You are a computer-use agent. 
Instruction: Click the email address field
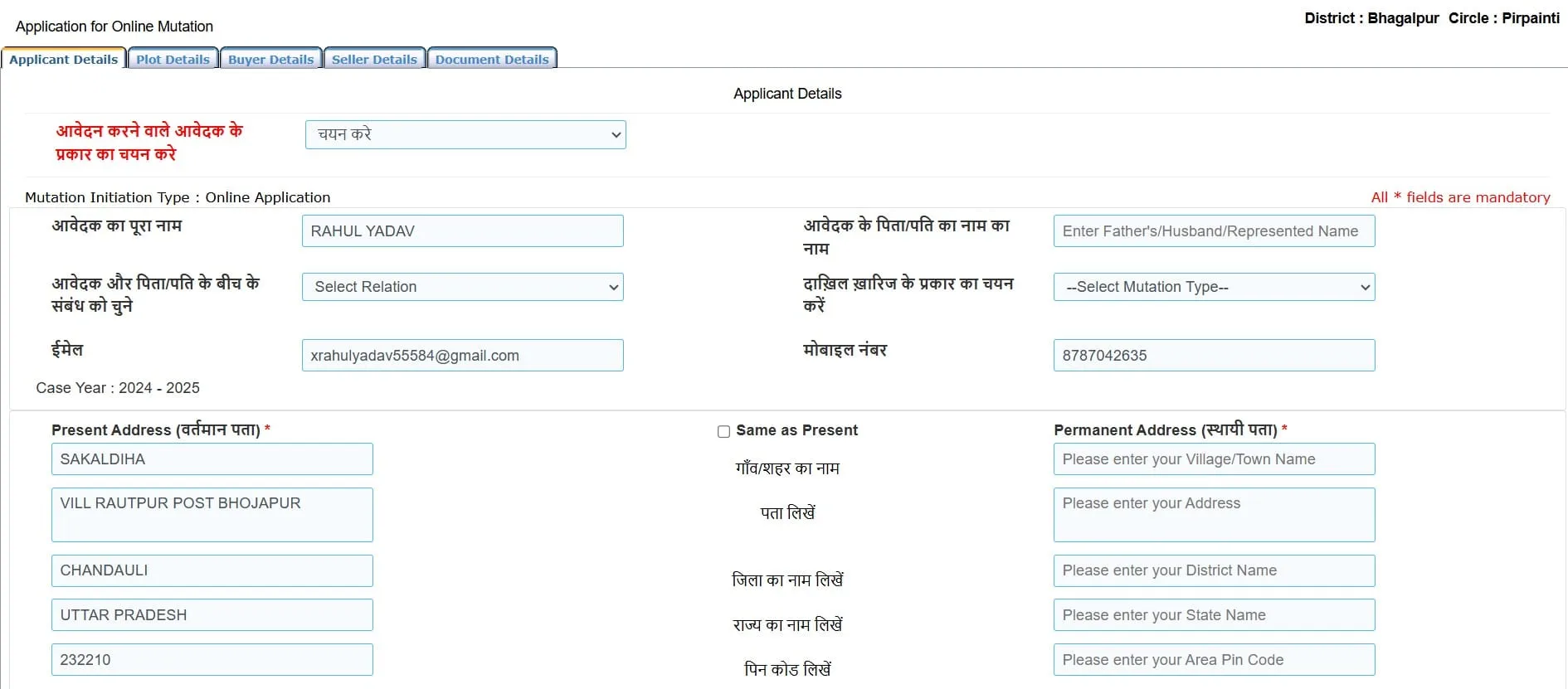coord(462,355)
